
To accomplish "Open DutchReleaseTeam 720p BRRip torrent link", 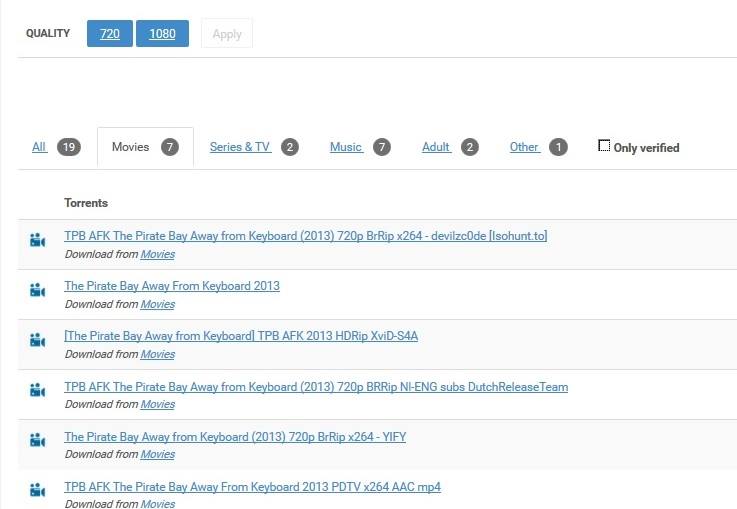I will tap(316, 387).
